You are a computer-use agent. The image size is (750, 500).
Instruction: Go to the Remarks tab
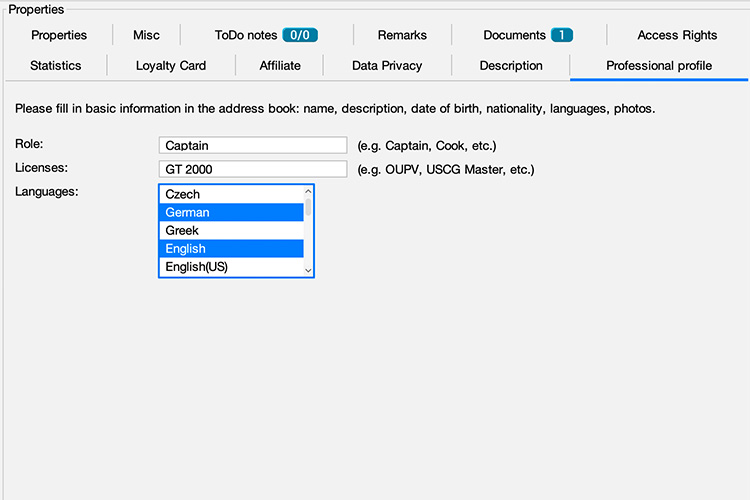point(402,35)
